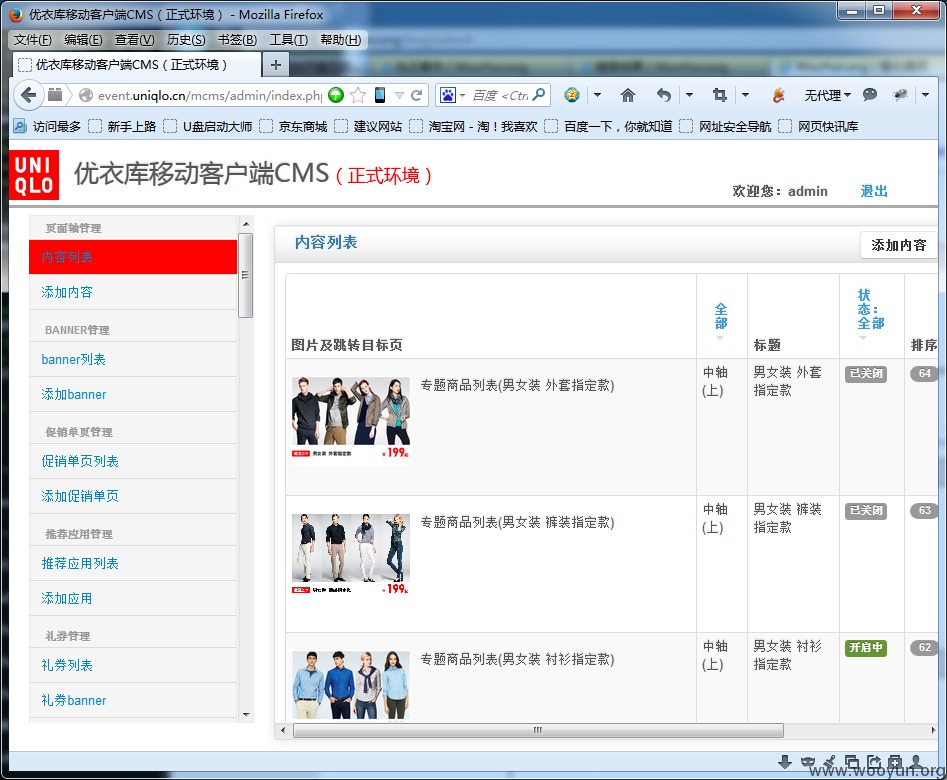Screen dimensions: 947x780
Task: Open banner列表 in the sidebar
Action: (x=133, y=359)
